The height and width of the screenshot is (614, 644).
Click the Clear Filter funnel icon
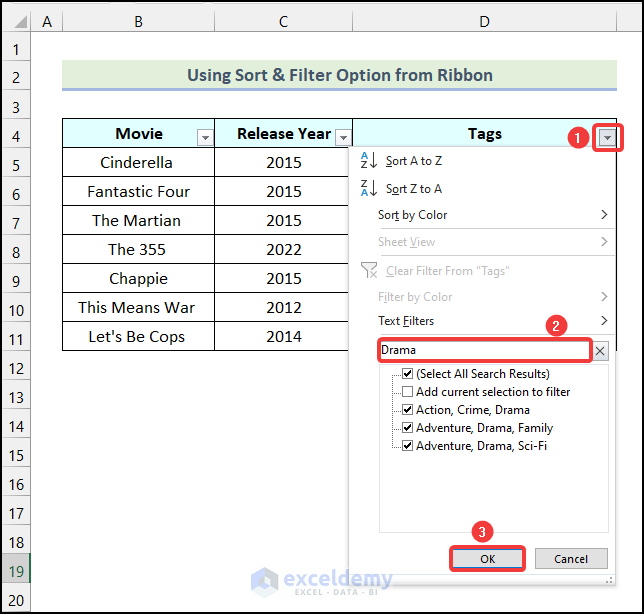[x=369, y=271]
